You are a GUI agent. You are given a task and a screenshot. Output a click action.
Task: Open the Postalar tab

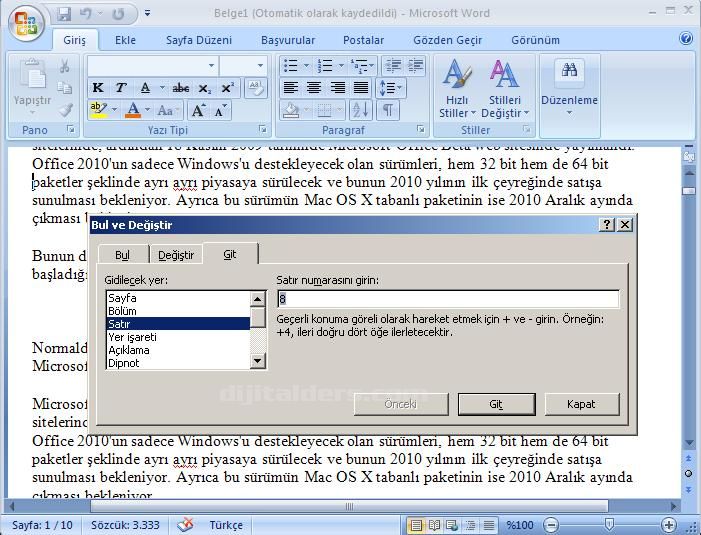363,40
